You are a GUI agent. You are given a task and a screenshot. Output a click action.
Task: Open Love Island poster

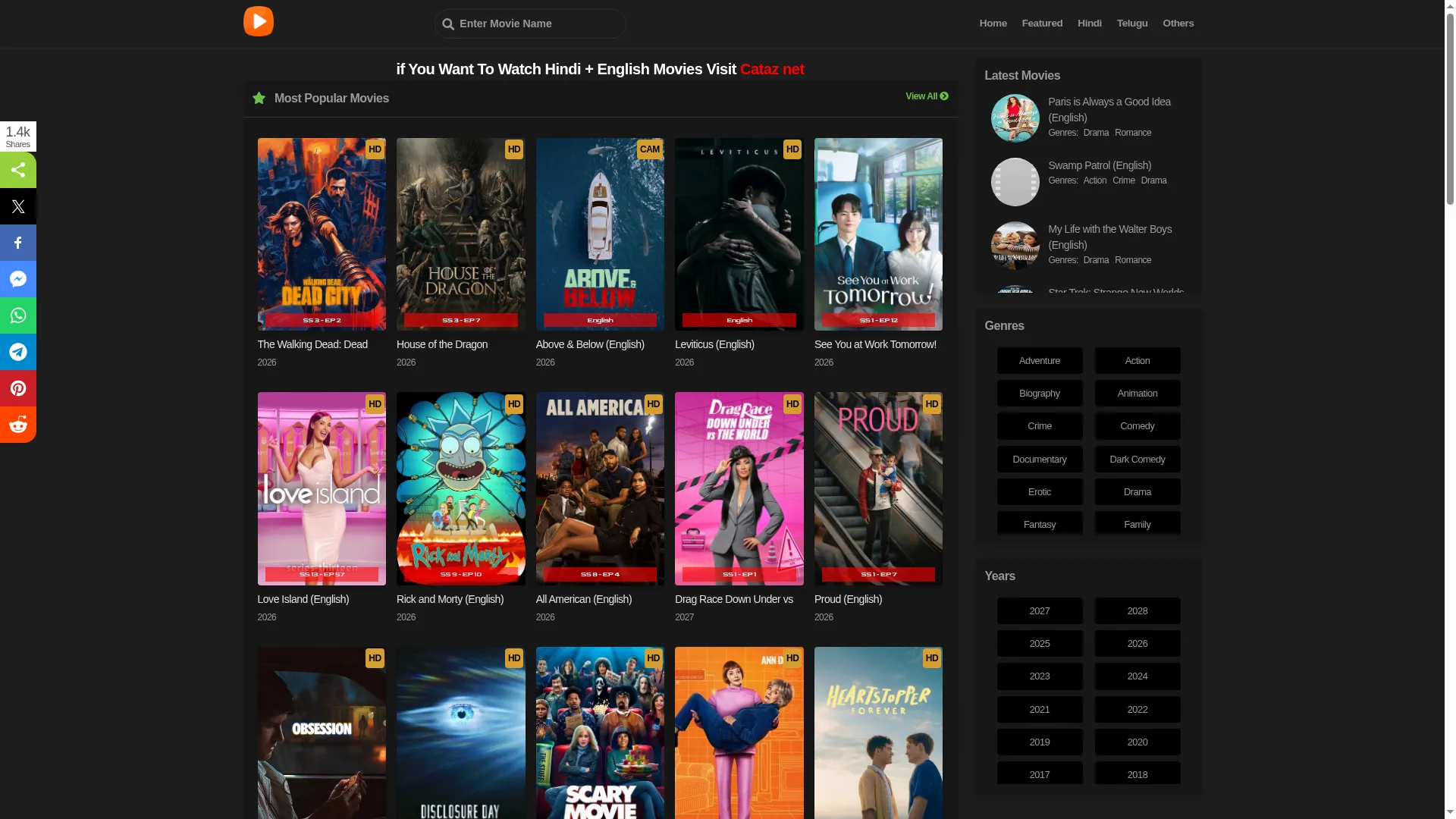click(322, 488)
